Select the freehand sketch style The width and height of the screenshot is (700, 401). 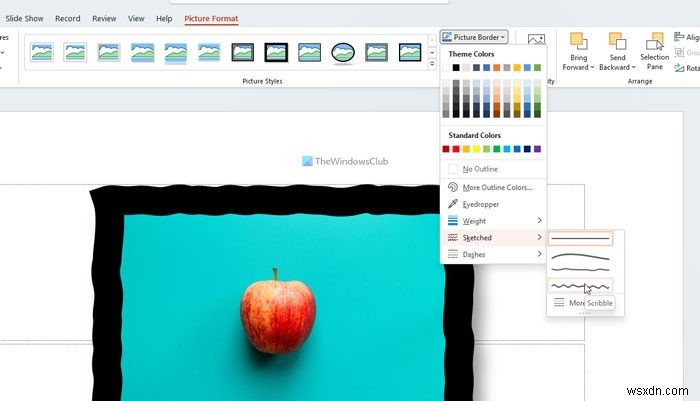click(580, 269)
